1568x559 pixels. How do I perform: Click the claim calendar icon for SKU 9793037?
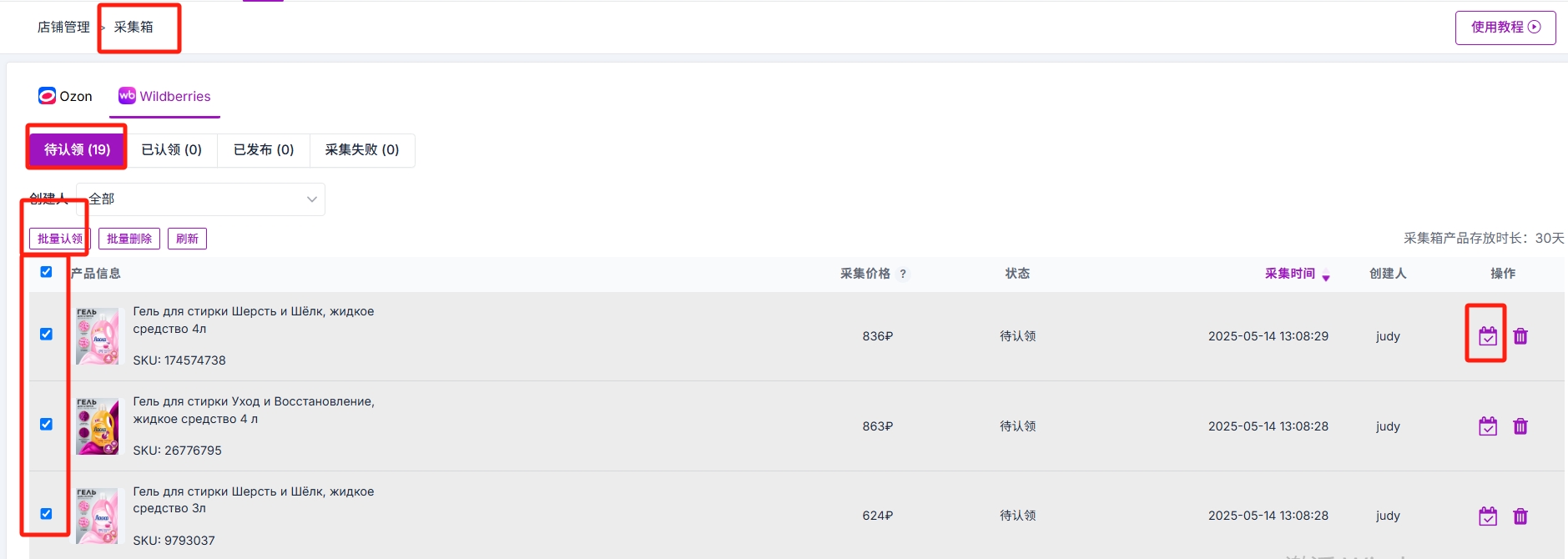click(1487, 516)
